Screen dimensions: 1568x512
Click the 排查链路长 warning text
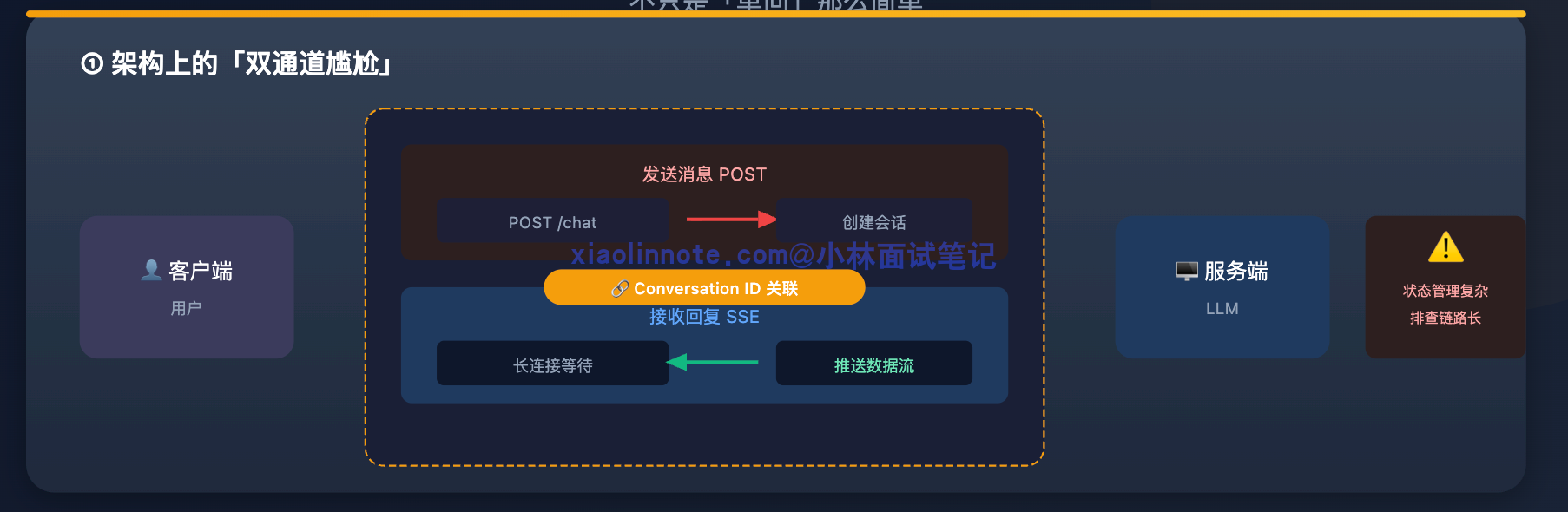click(x=1446, y=318)
